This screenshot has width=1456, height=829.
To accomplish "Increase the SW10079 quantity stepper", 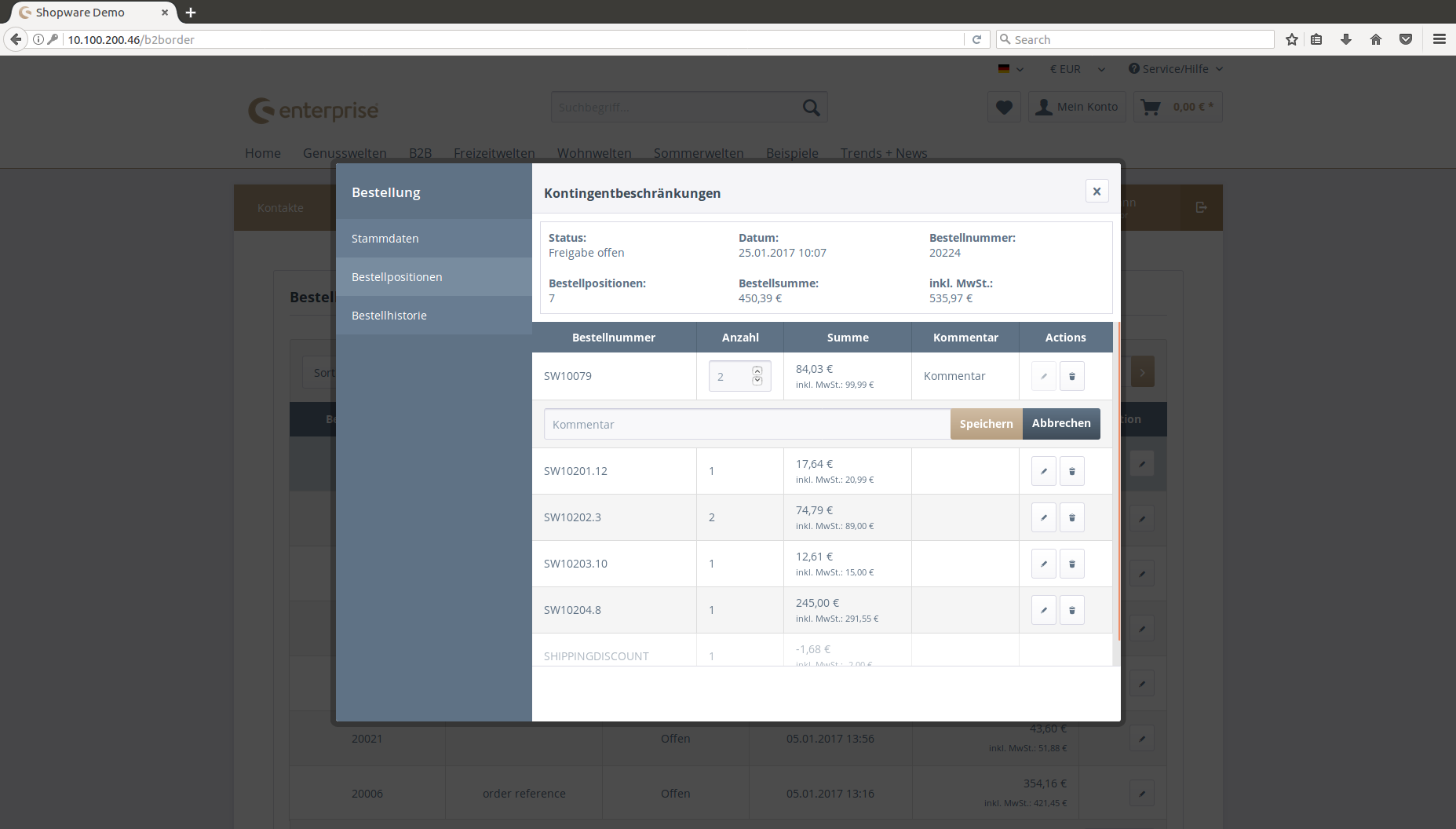I will click(x=757, y=371).
